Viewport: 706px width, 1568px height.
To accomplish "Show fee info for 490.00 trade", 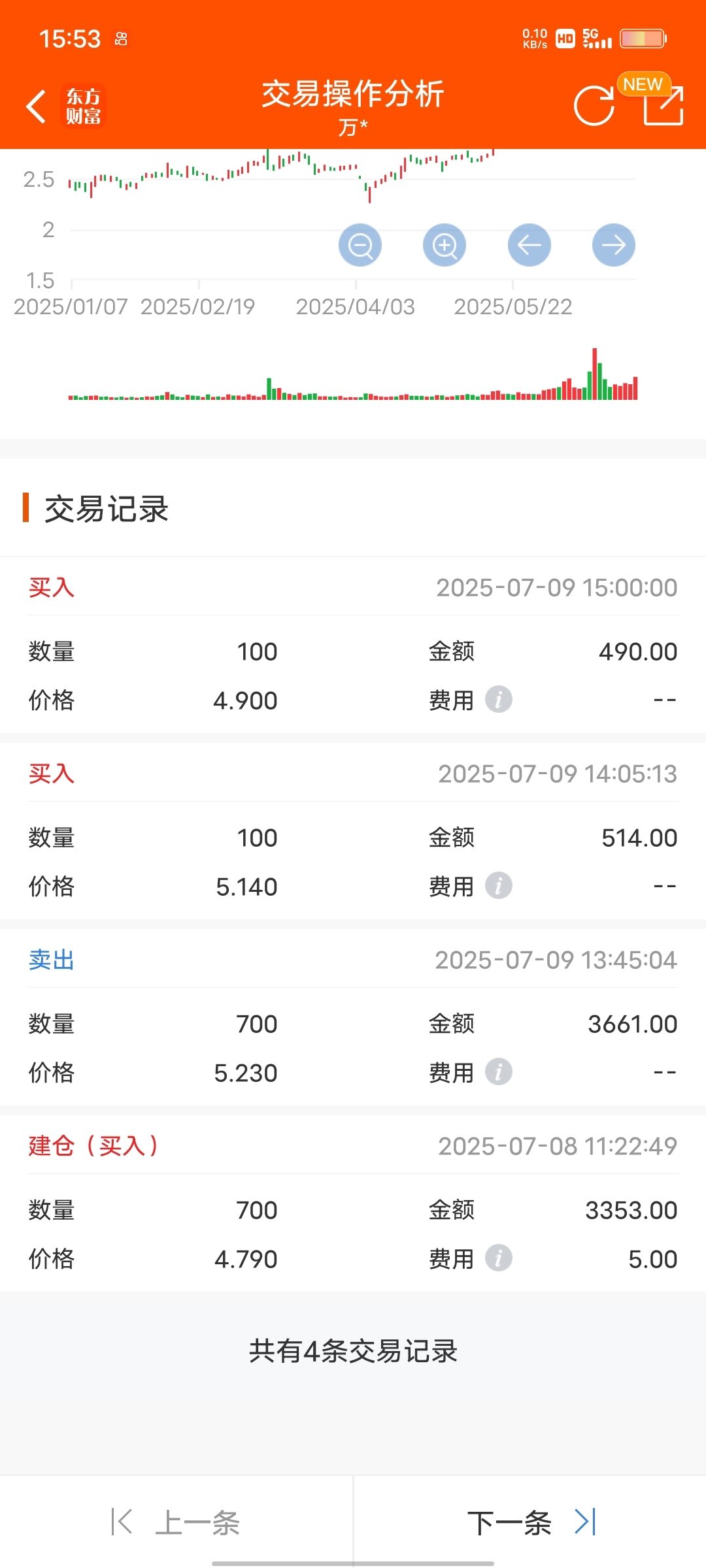I will [499, 700].
